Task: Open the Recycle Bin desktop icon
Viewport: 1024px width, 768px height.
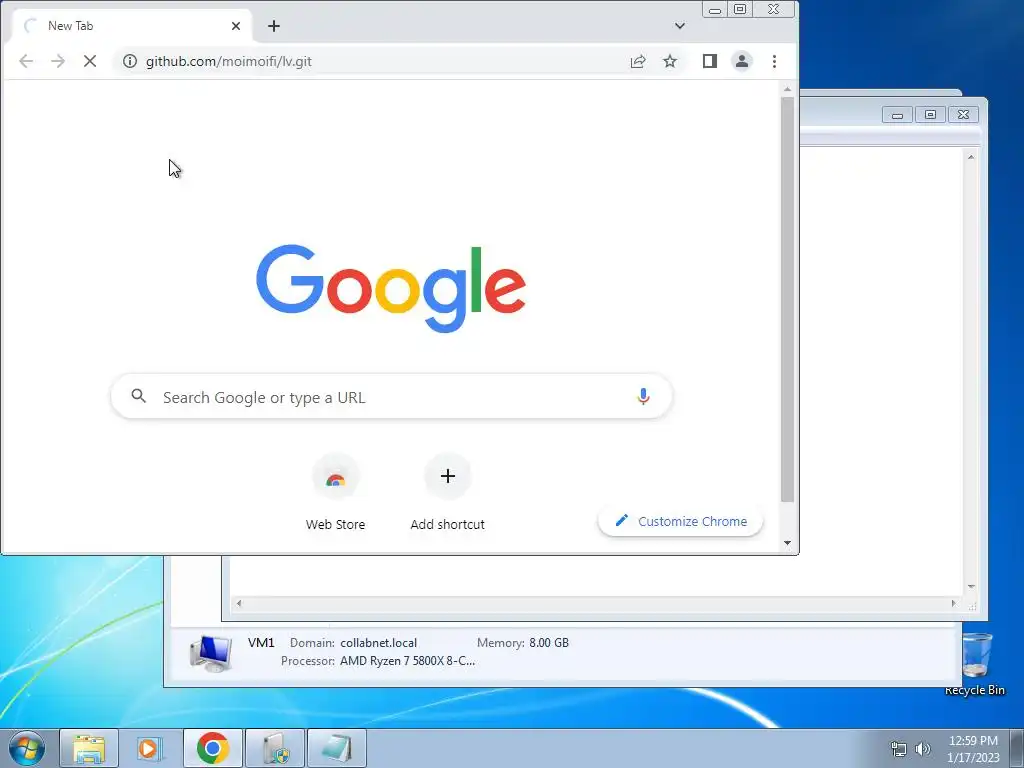Action: click(x=975, y=664)
